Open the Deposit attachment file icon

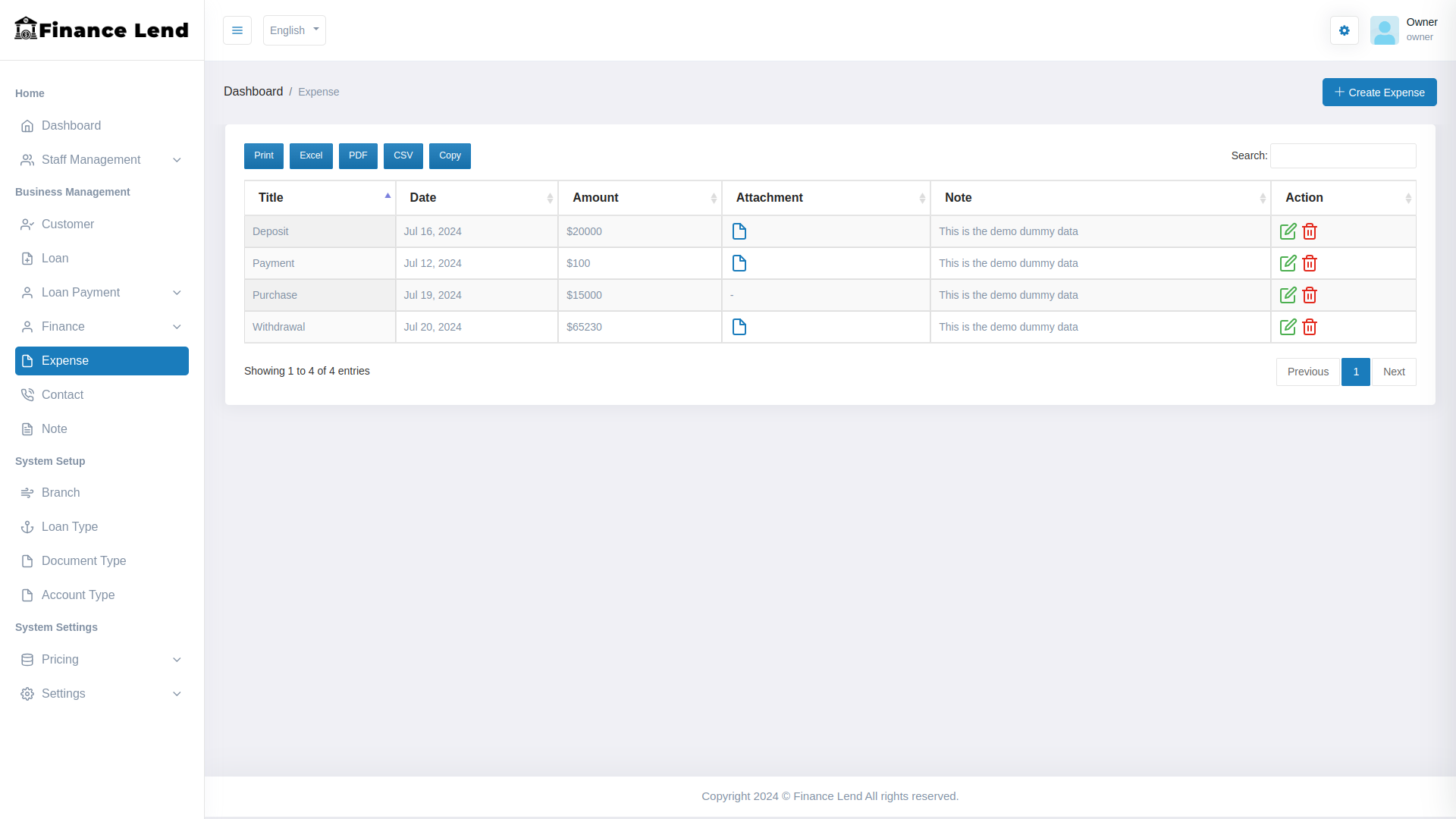coord(739,231)
